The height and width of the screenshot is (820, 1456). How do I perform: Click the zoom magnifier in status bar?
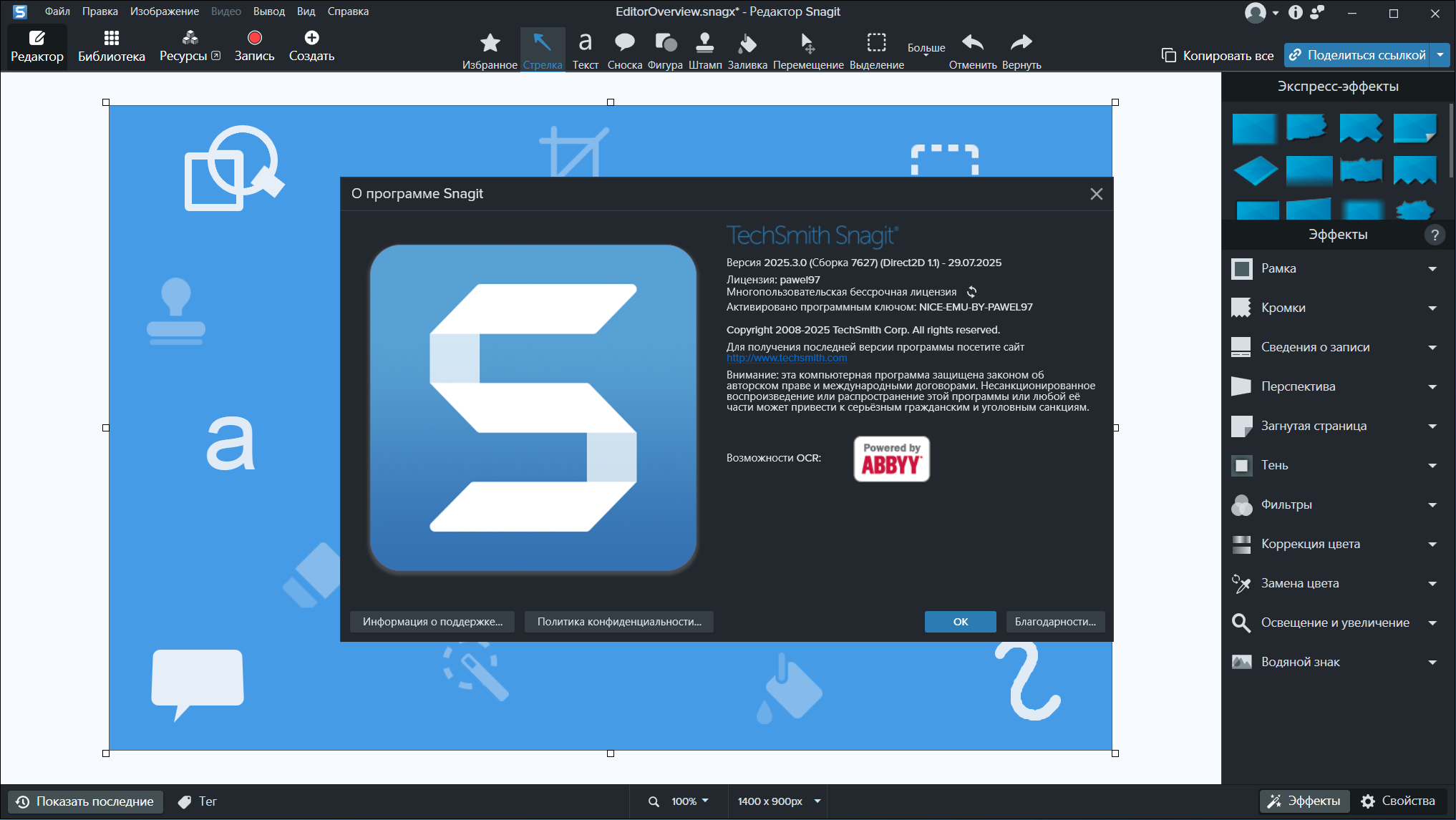[x=654, y=801]
